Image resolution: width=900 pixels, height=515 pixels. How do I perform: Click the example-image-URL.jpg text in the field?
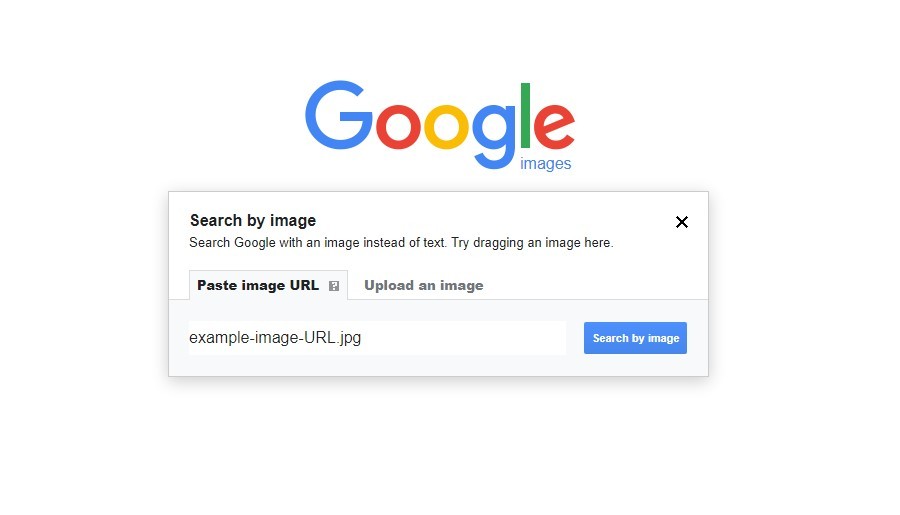pyautogui.click(x=275, y=338)
